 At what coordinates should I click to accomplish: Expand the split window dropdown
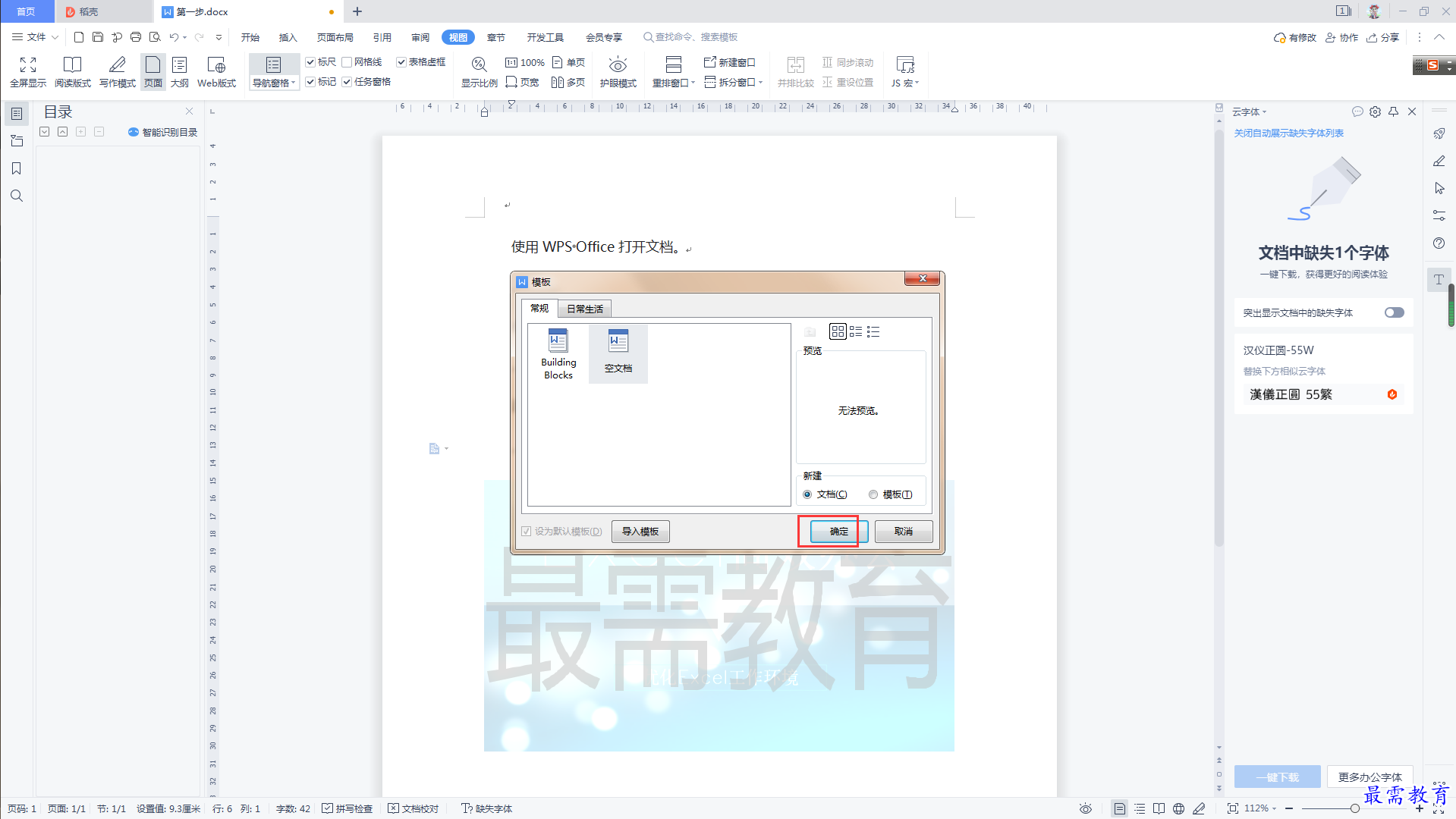pos(760,83)
